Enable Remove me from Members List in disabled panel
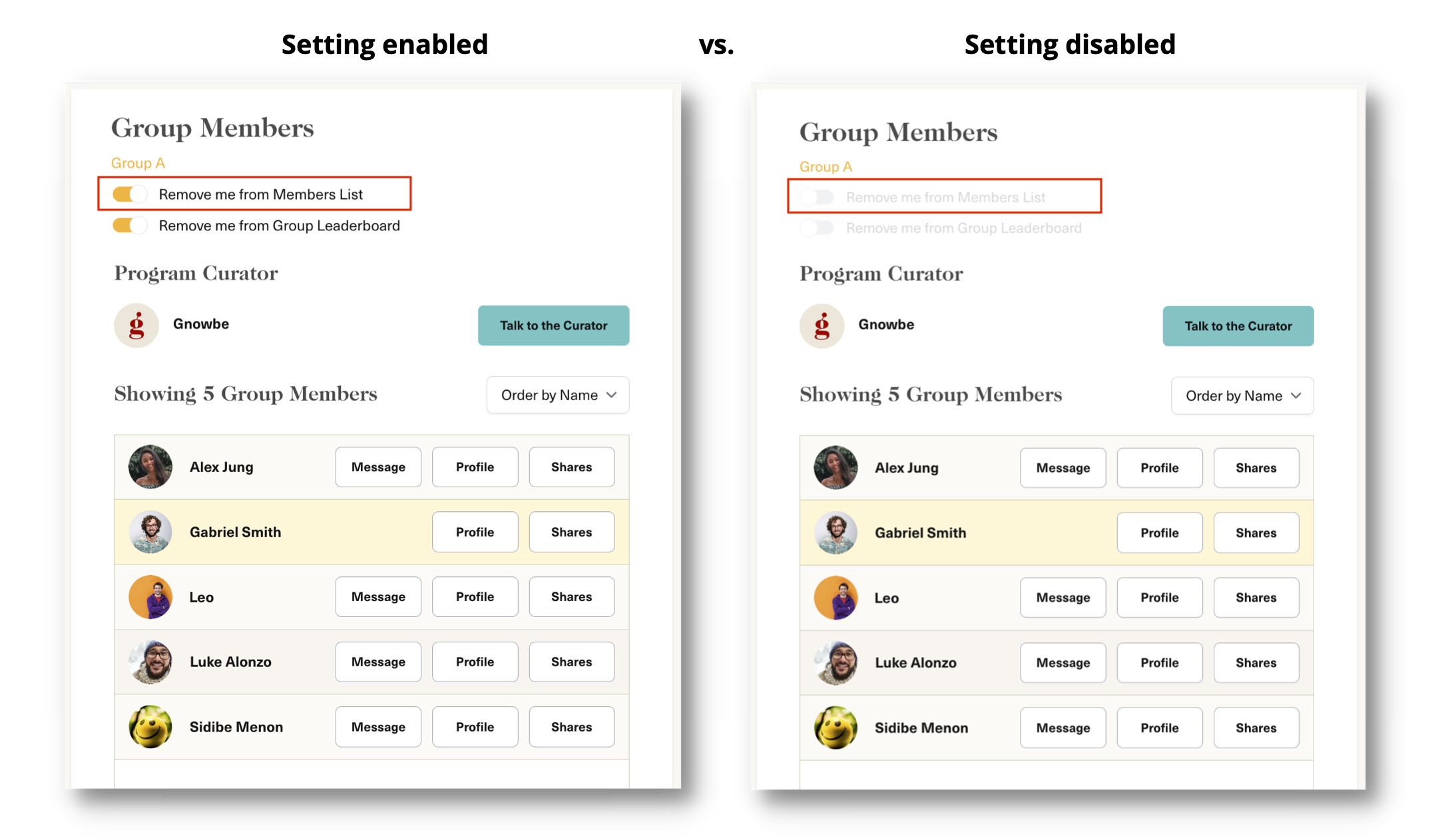The width and height of the screenshot is (1456, 838). point(817,197)
